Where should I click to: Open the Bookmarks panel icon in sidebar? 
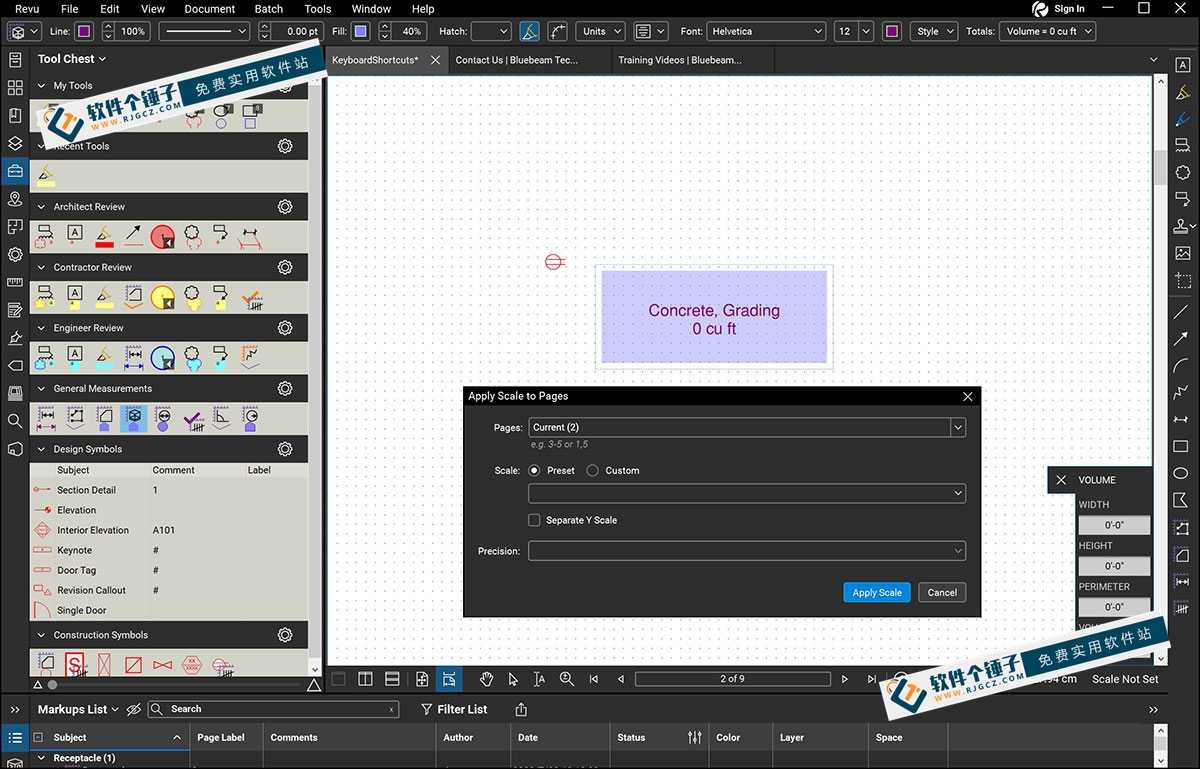pyautogui.click(x=15, y=116)
